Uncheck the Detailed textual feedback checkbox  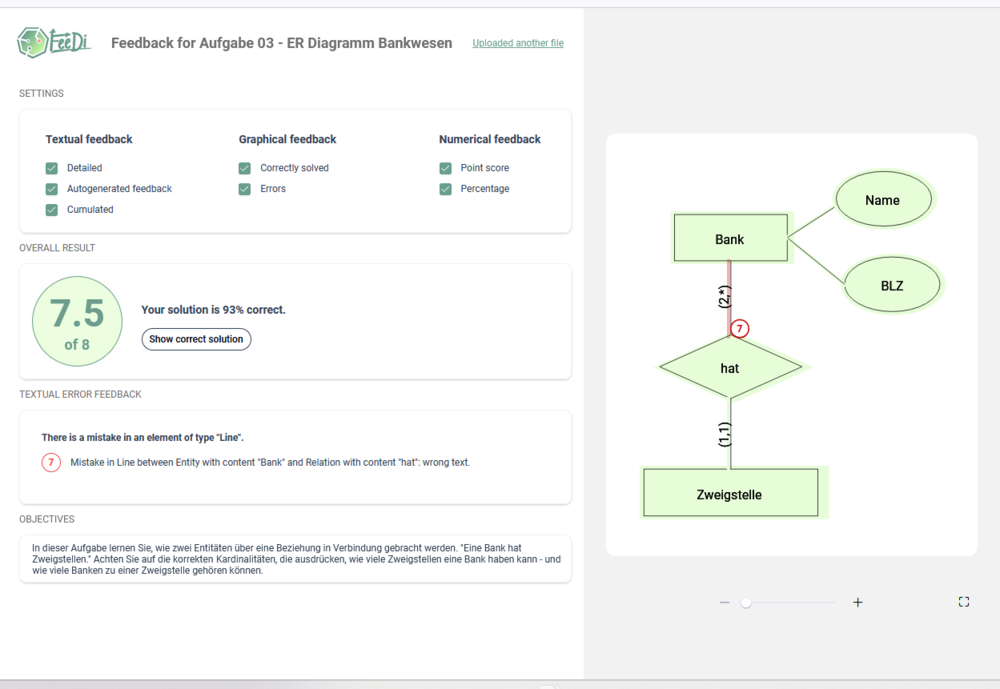[52, 168]
